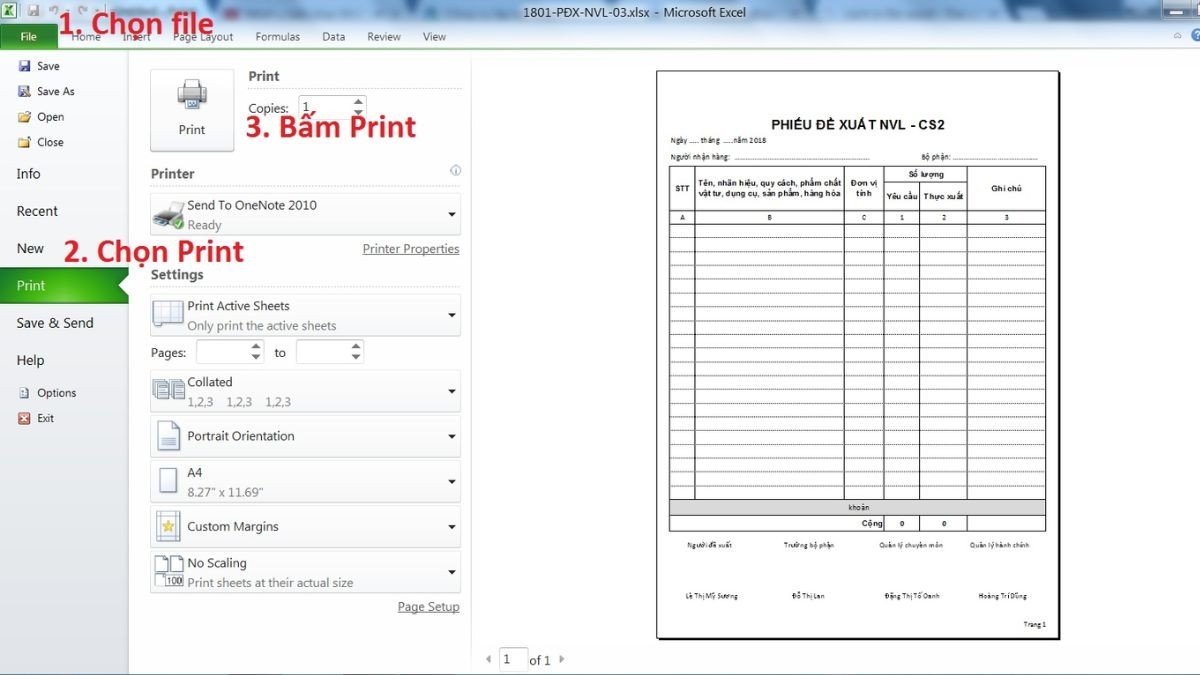Viewport: 1200px width, 675px height.
Task: Open Printer Properties link
Action: tap(410, 248)
